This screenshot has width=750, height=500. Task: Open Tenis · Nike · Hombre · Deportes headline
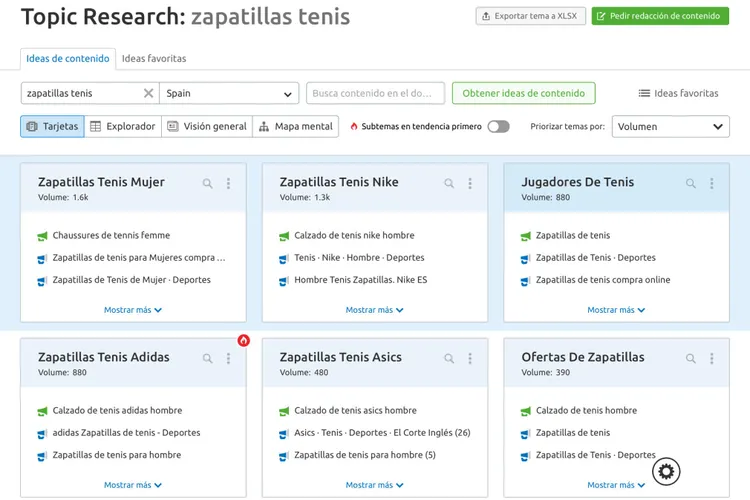pyautogui.click(x=359, y=257)
